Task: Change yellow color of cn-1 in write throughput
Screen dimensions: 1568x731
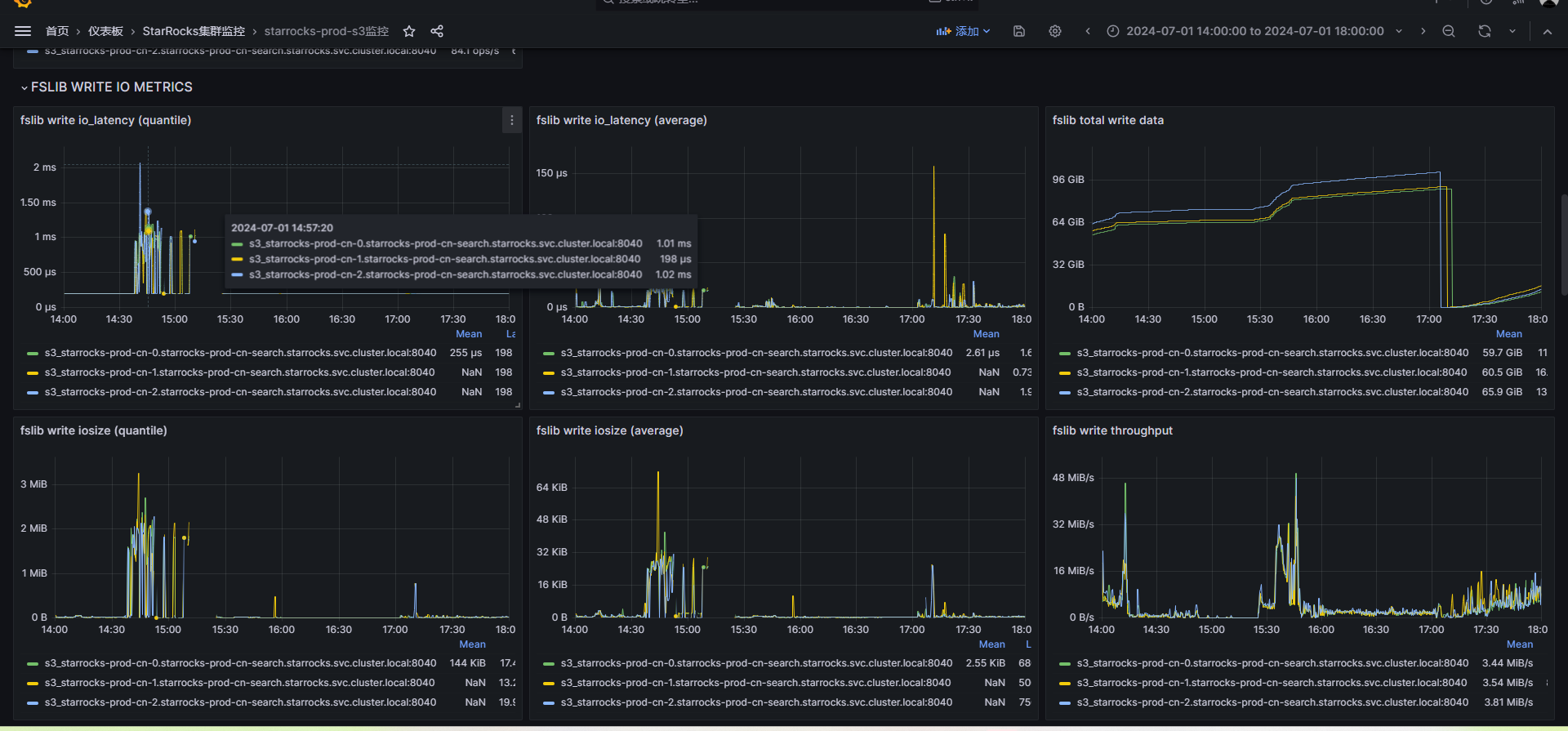Action: click(x=1065, y=684)
